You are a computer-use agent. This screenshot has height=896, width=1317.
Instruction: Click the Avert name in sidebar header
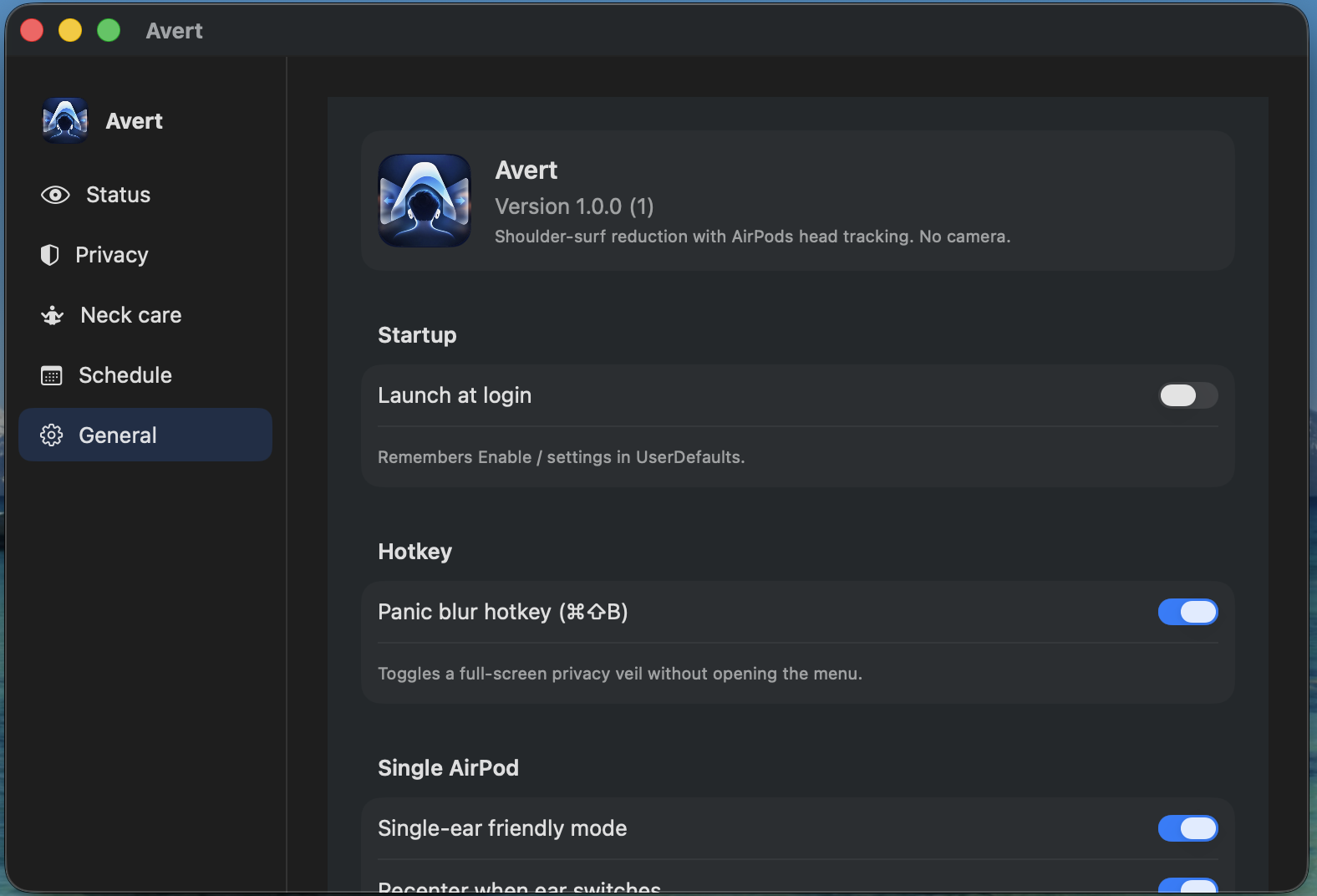pos(134,121)
